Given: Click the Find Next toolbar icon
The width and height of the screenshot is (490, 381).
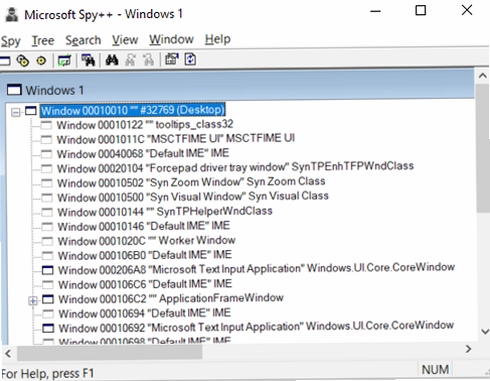Looking at the screenshot, I should [130, 60].
